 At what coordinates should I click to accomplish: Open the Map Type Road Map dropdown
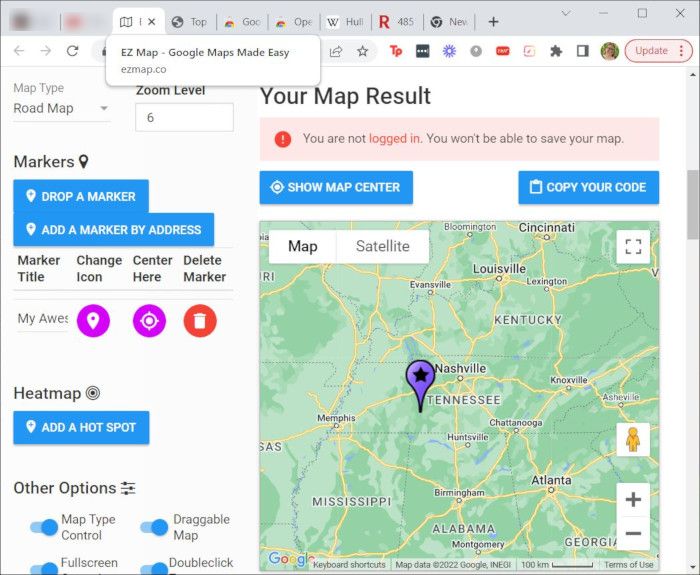pyautogui.click(x=61, y=108)
